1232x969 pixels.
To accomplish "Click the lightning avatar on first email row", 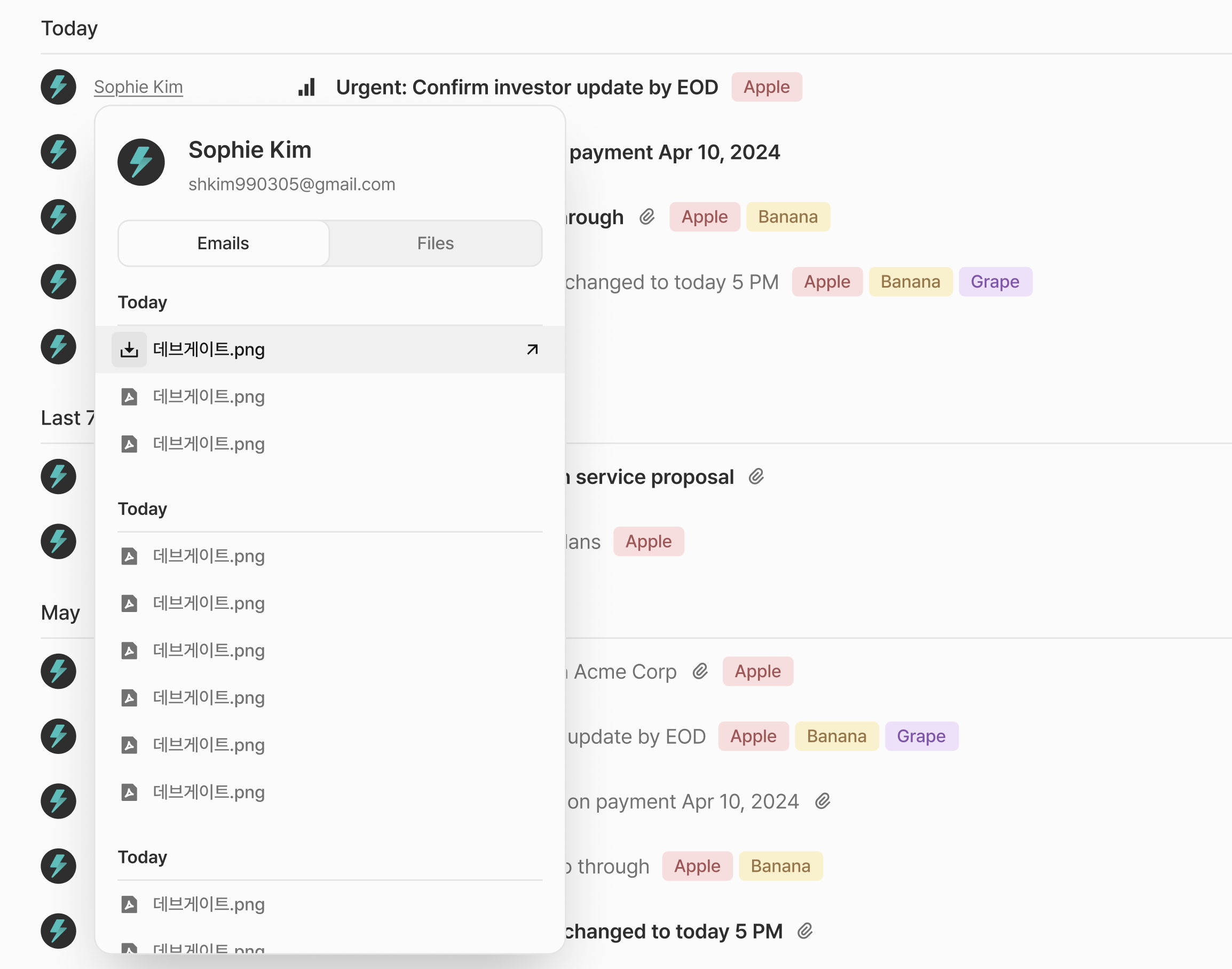I will point(58,87).
